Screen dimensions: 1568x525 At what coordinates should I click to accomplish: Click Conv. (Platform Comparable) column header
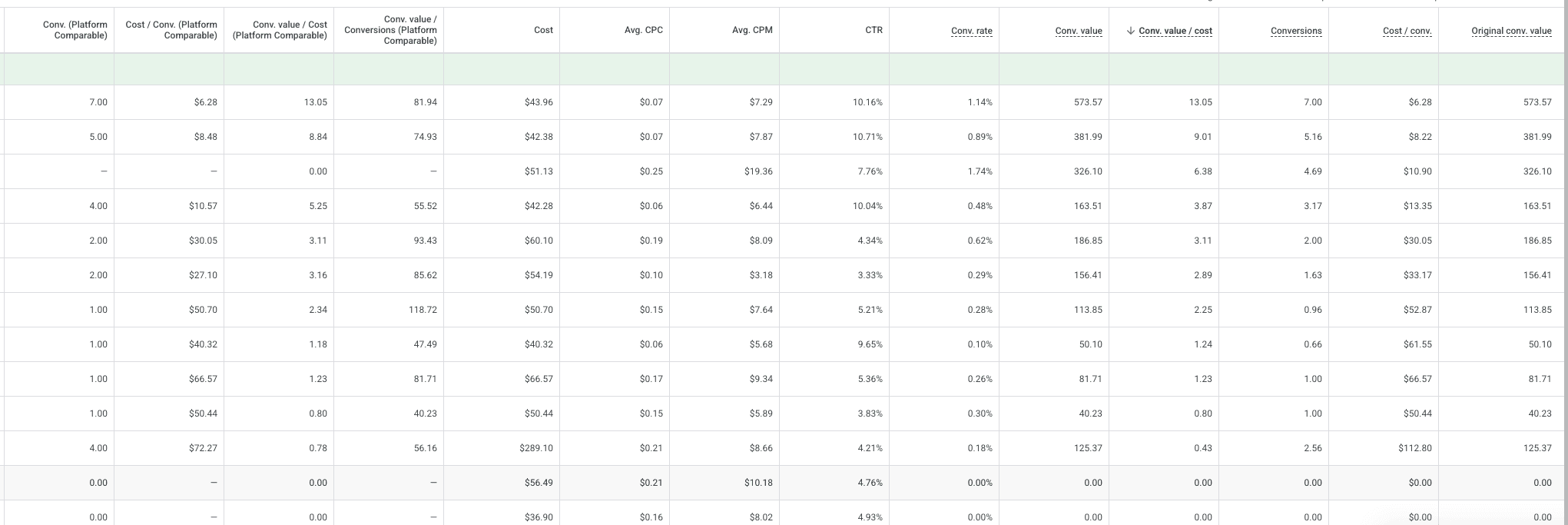[75, 30]
